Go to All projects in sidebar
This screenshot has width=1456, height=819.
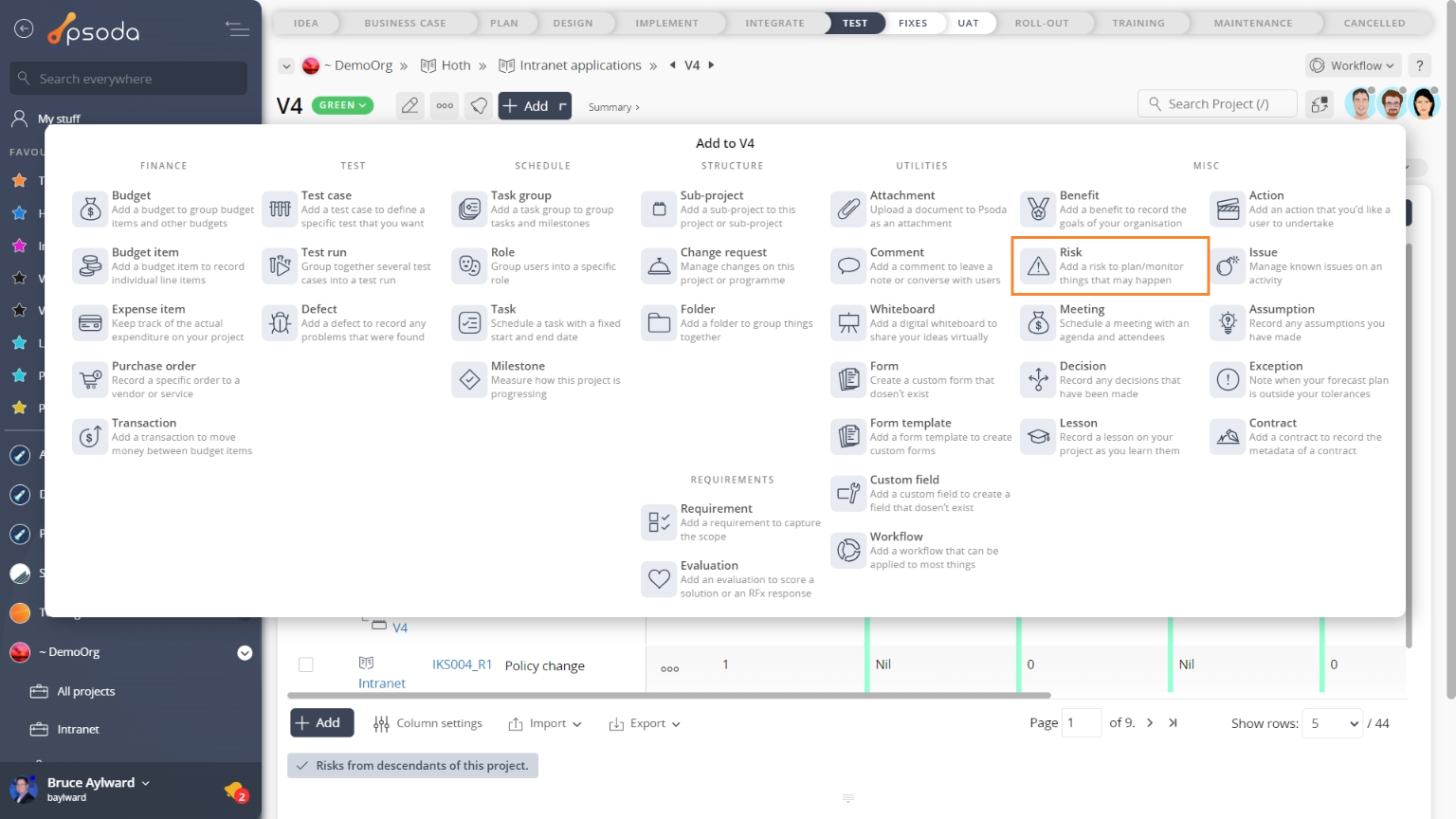(x=86, y=691)
